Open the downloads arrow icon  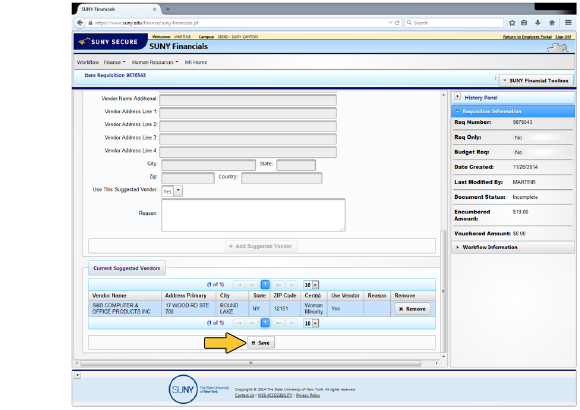(x=538, y=23)
